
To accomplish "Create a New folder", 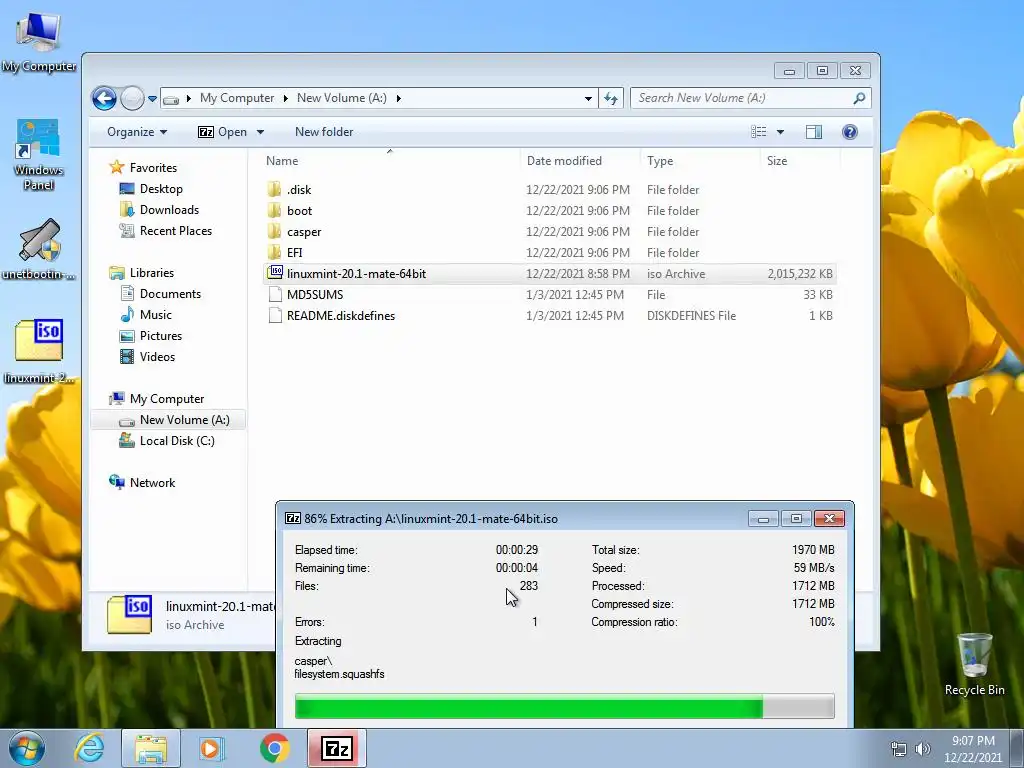I will pyautogui.click(x=324, y=132).
